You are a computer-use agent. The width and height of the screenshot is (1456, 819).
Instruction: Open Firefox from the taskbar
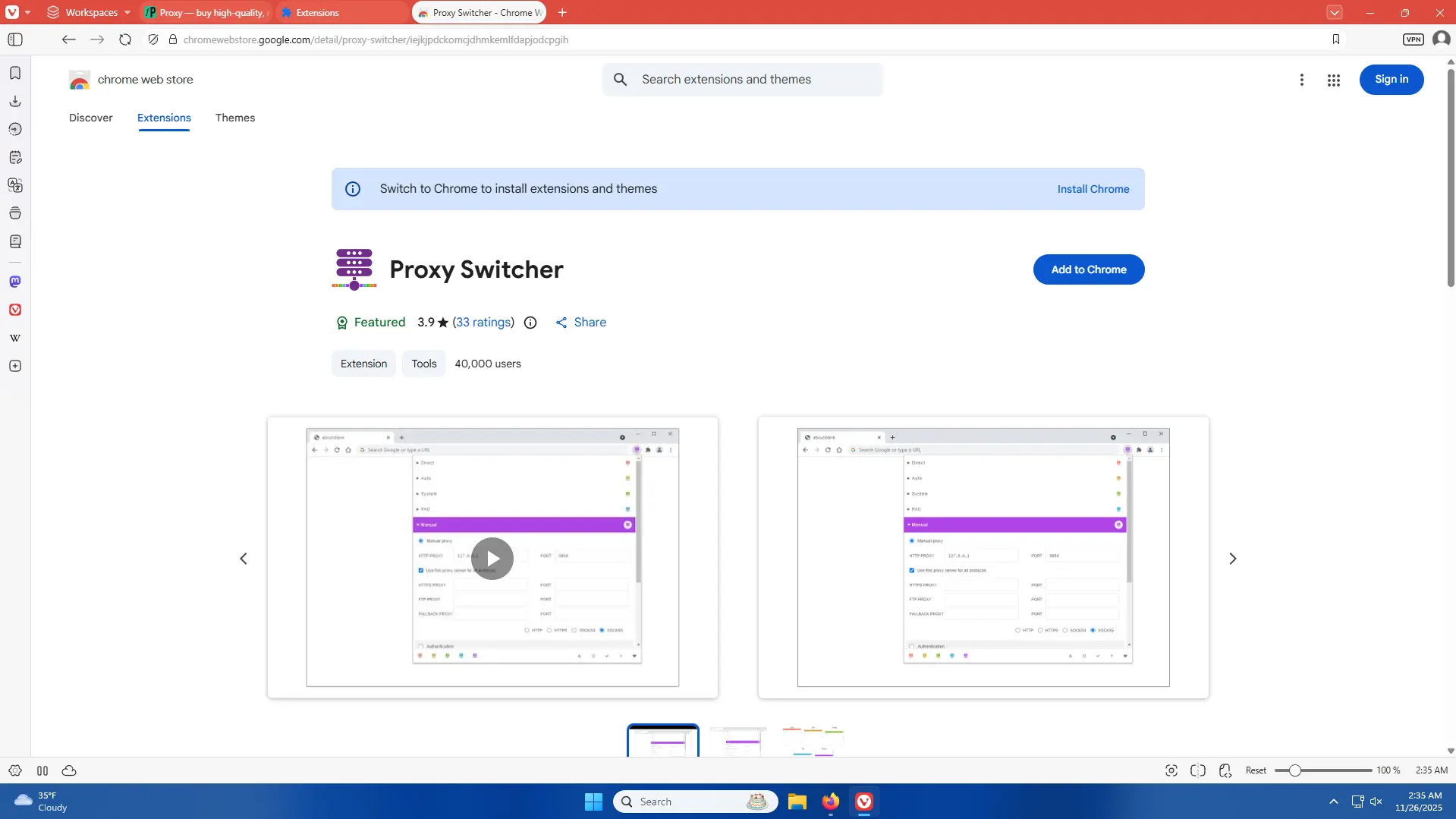[x=831, y=802]
